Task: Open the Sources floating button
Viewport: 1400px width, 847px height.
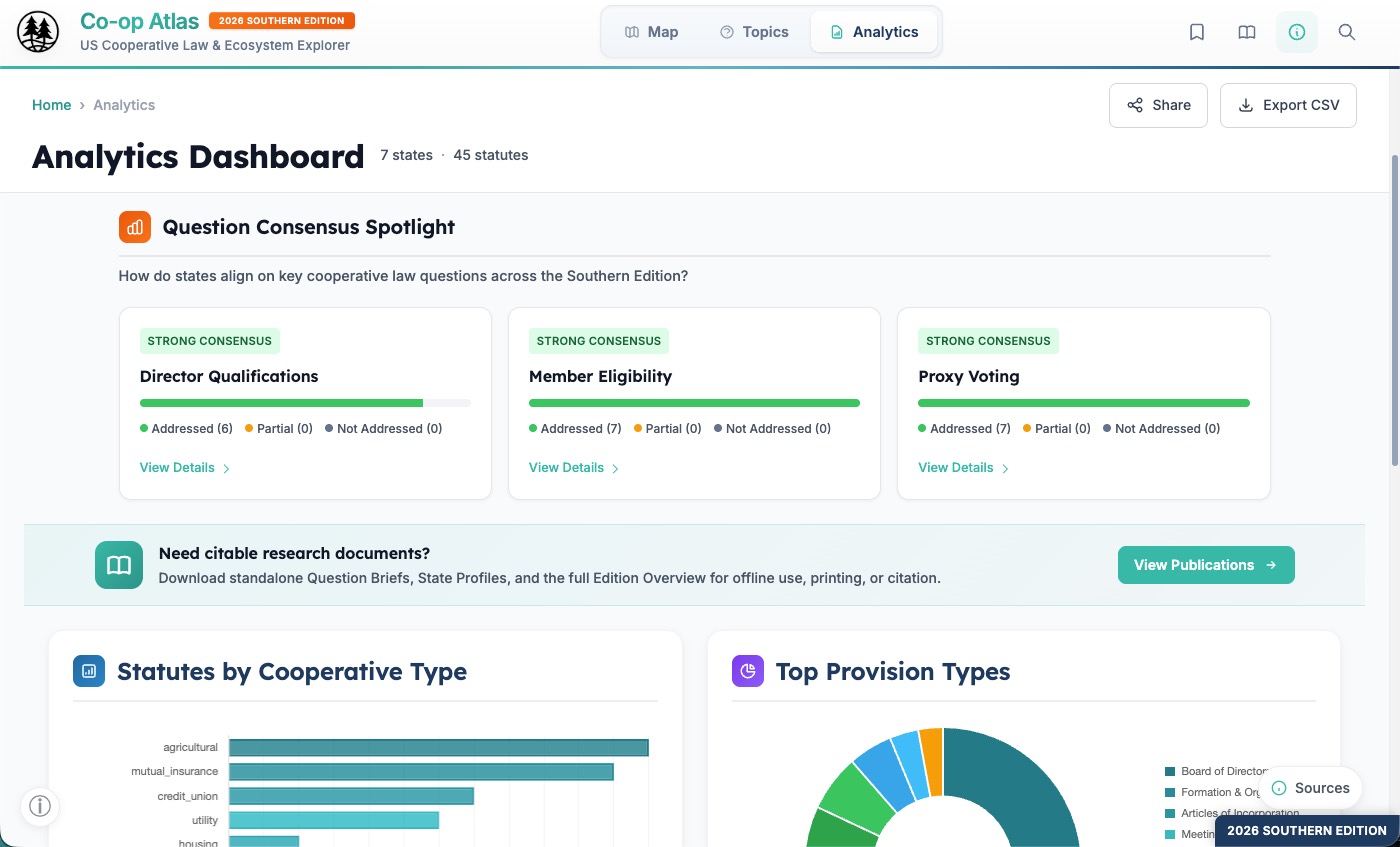Action: 1311,788
